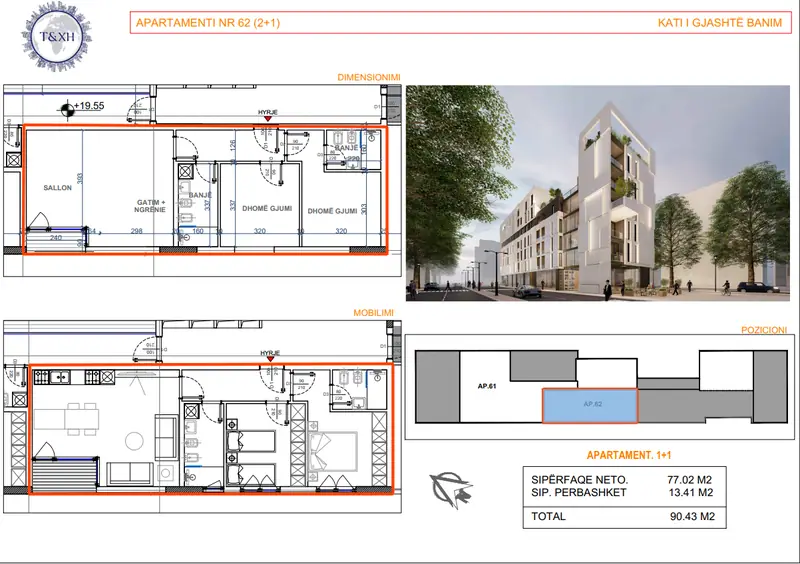Image resolution: width=800 pixels, height=564 pixels.
Task: Click the dining table in furnished plan
Action: coord(67,419)
